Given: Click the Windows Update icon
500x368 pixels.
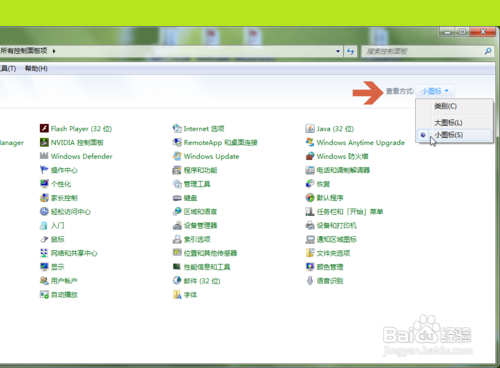Looking at the screenshot, I should point(177,156).
